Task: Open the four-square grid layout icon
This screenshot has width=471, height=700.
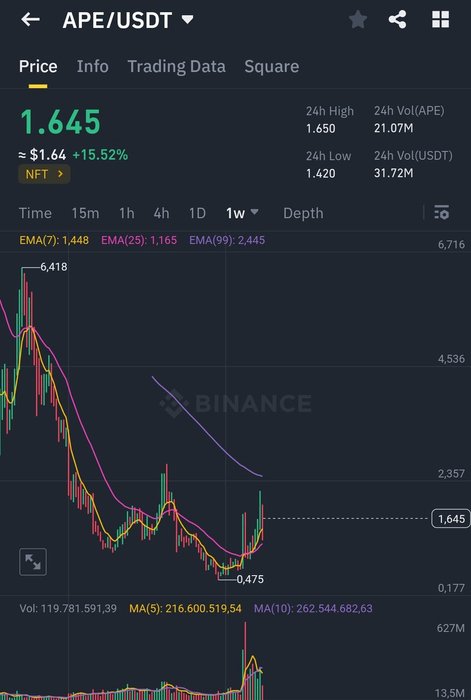Action: (440, 20)
